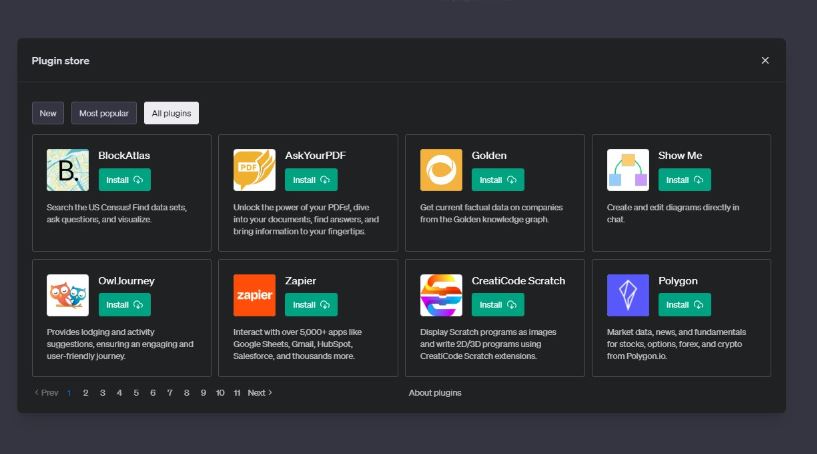The height and width of the screenshot is (454, 817).
Task: Click the Zapier orange logo
Action: click(254, 295)
